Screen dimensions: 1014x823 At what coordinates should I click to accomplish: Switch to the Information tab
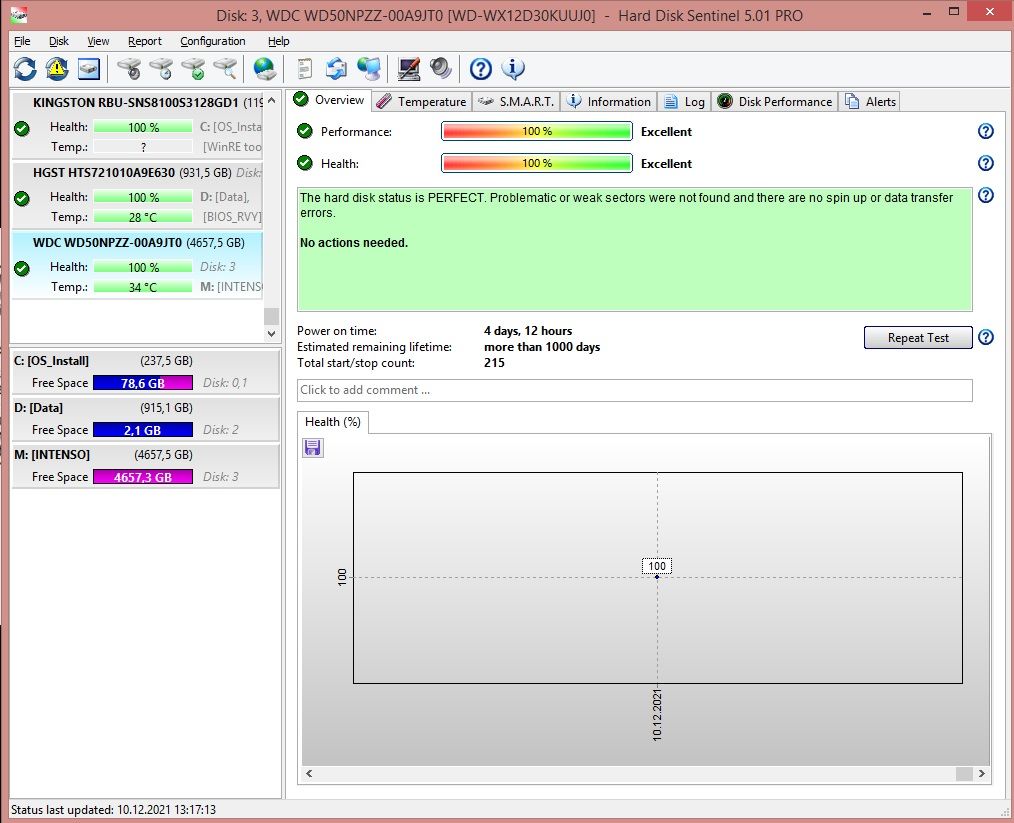(609, 102)
